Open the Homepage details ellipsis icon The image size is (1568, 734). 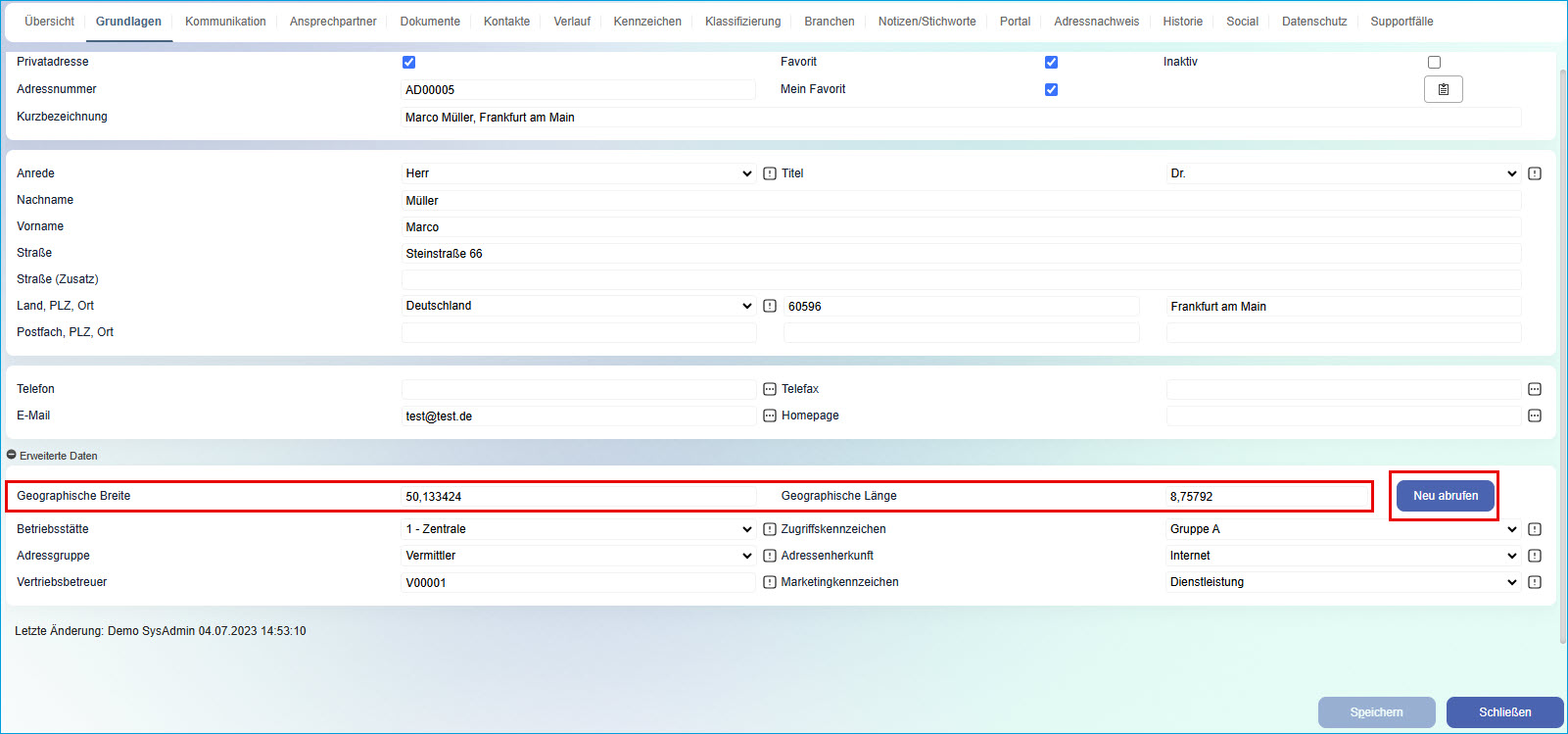click(x=1535, y=416)
